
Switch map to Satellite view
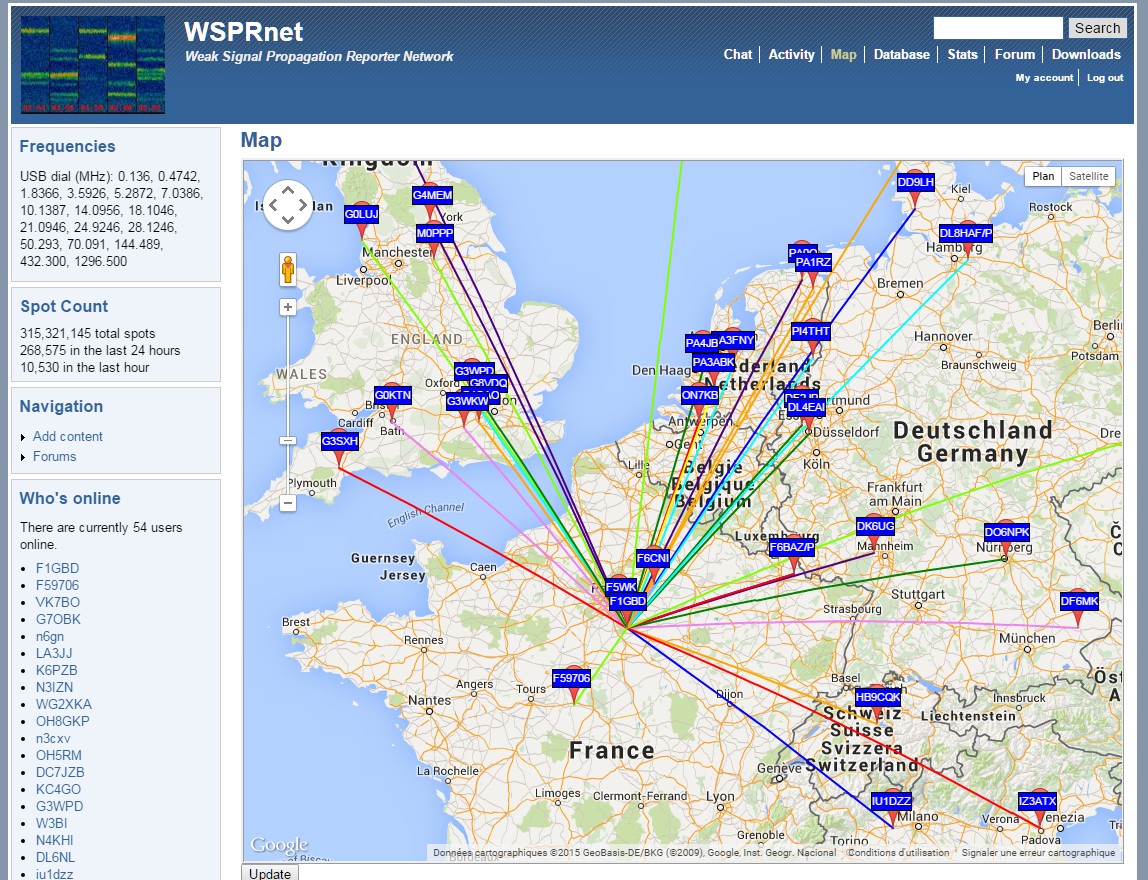tap(1088, 176)
